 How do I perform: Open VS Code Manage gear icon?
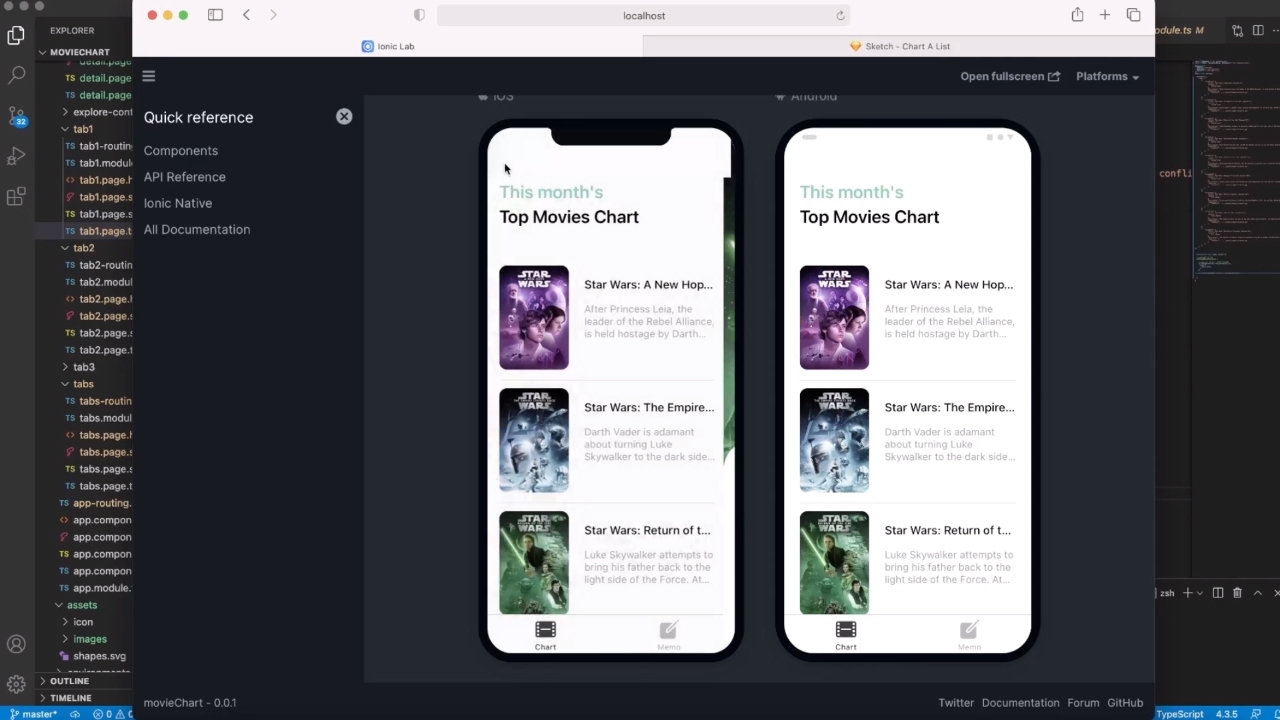(16, 685)
